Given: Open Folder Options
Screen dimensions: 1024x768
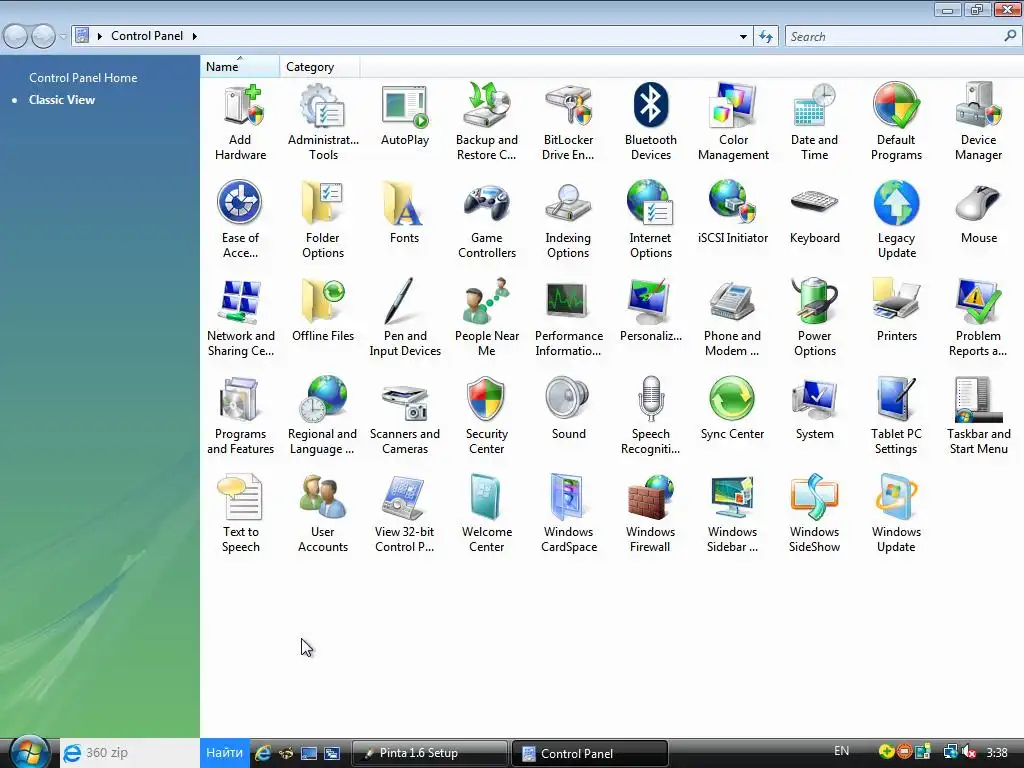Looking at the screenshot, I should tap(323, 219).
